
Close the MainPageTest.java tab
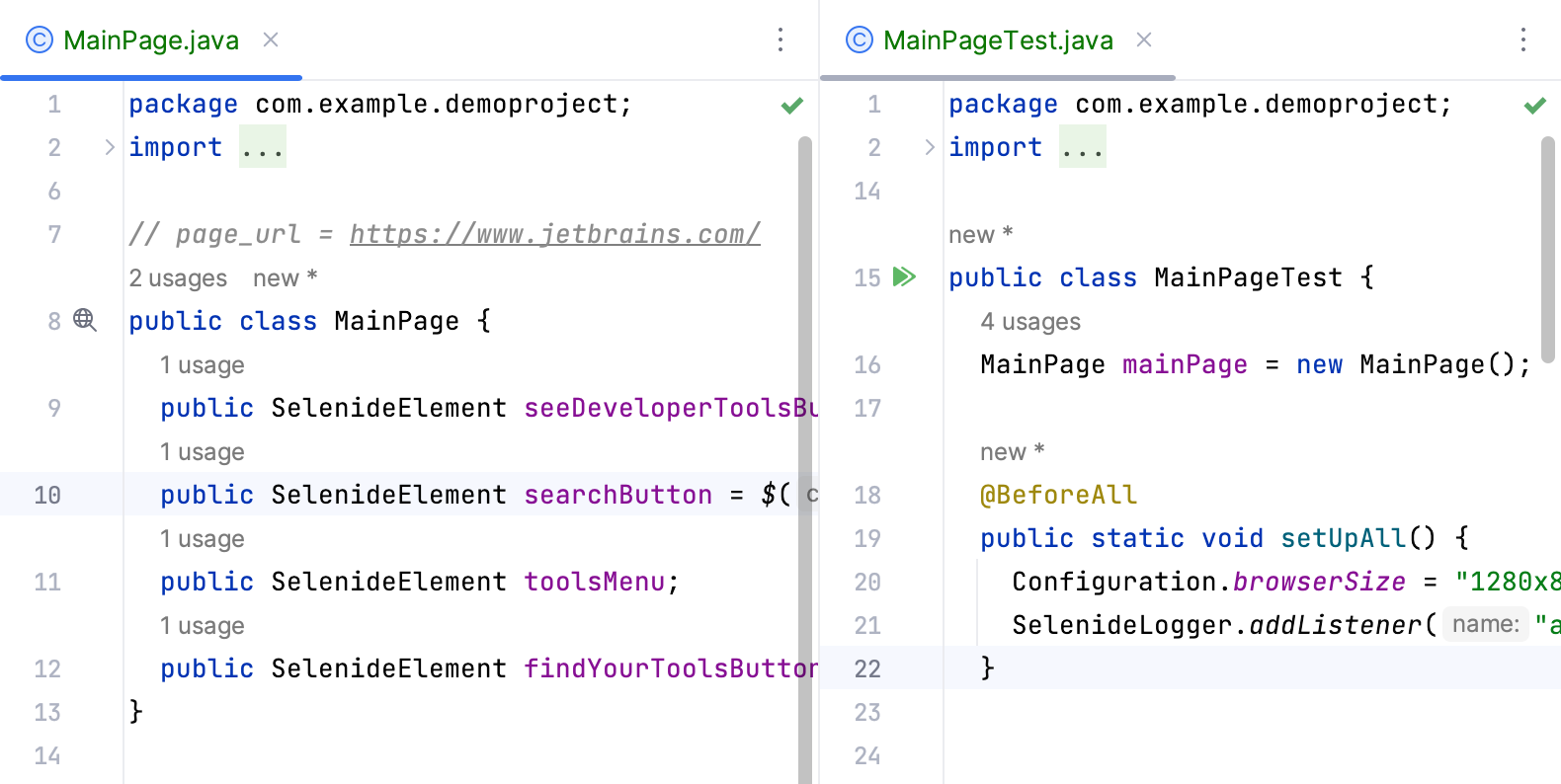tap(1144, 39)
